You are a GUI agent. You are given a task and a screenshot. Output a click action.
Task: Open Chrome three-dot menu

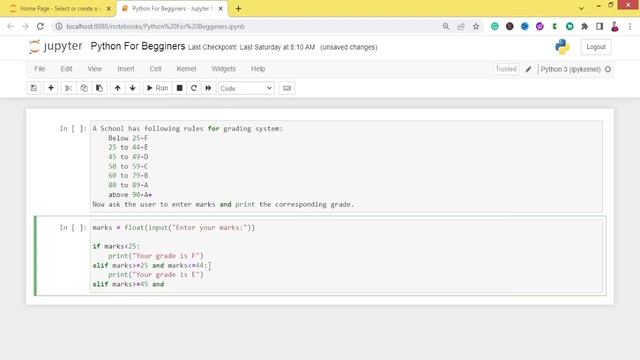630,27
